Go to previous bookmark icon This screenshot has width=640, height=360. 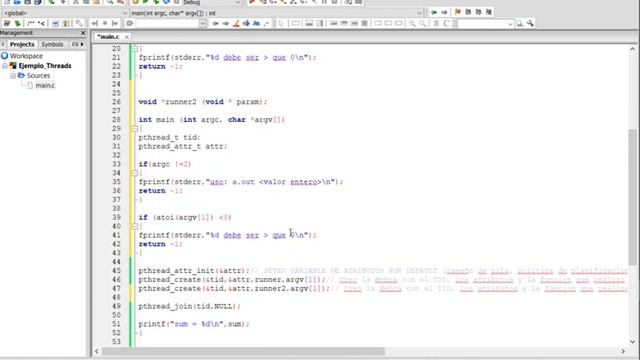tap(468, 12)
